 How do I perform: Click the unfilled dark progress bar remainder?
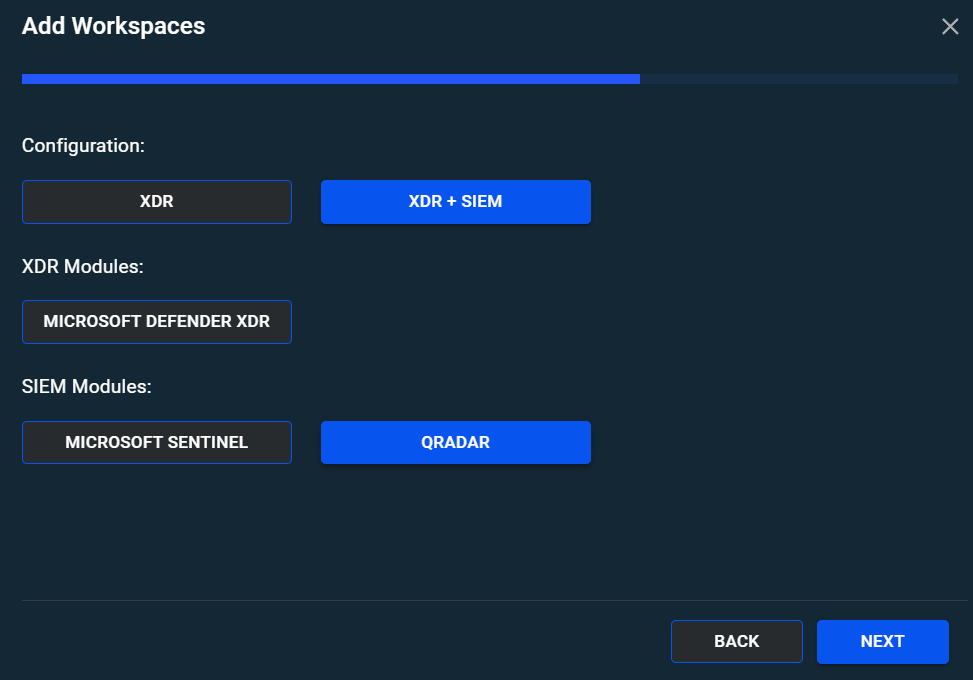pos(798,79)
